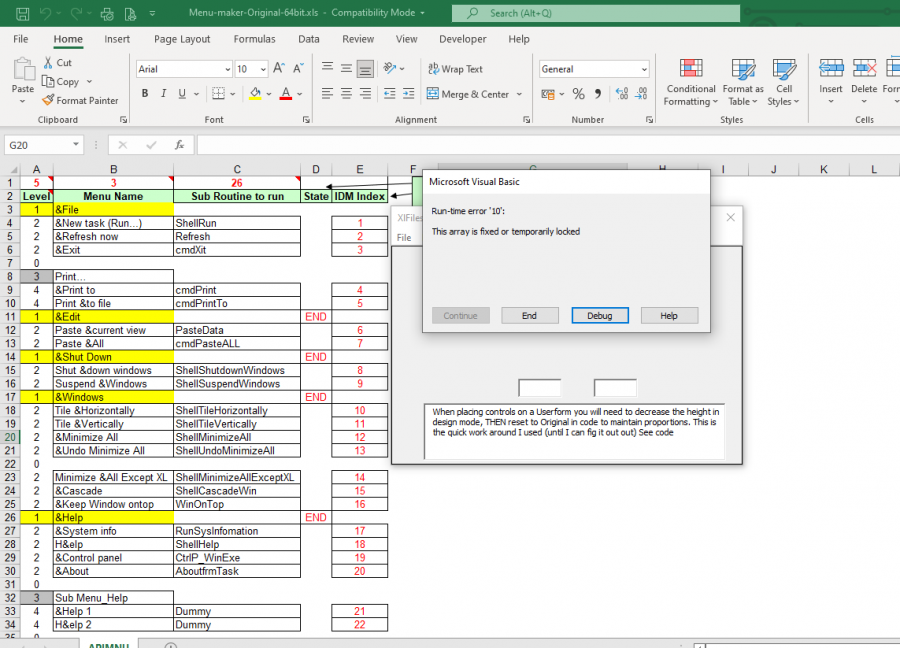Screen dimensions: 900x648
Task: Delete cells using the Cells group icon
Action: (864, 69)
